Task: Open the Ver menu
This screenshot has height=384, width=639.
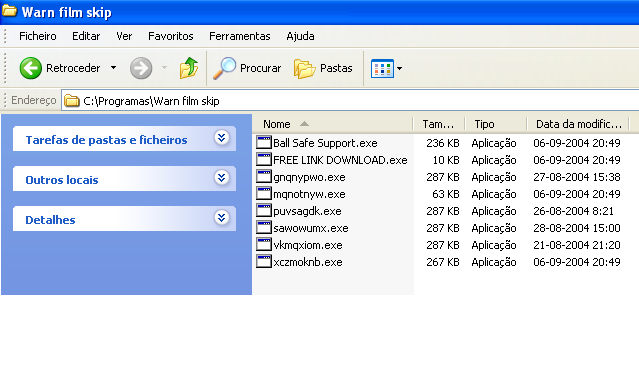Action: coord(124,36)
